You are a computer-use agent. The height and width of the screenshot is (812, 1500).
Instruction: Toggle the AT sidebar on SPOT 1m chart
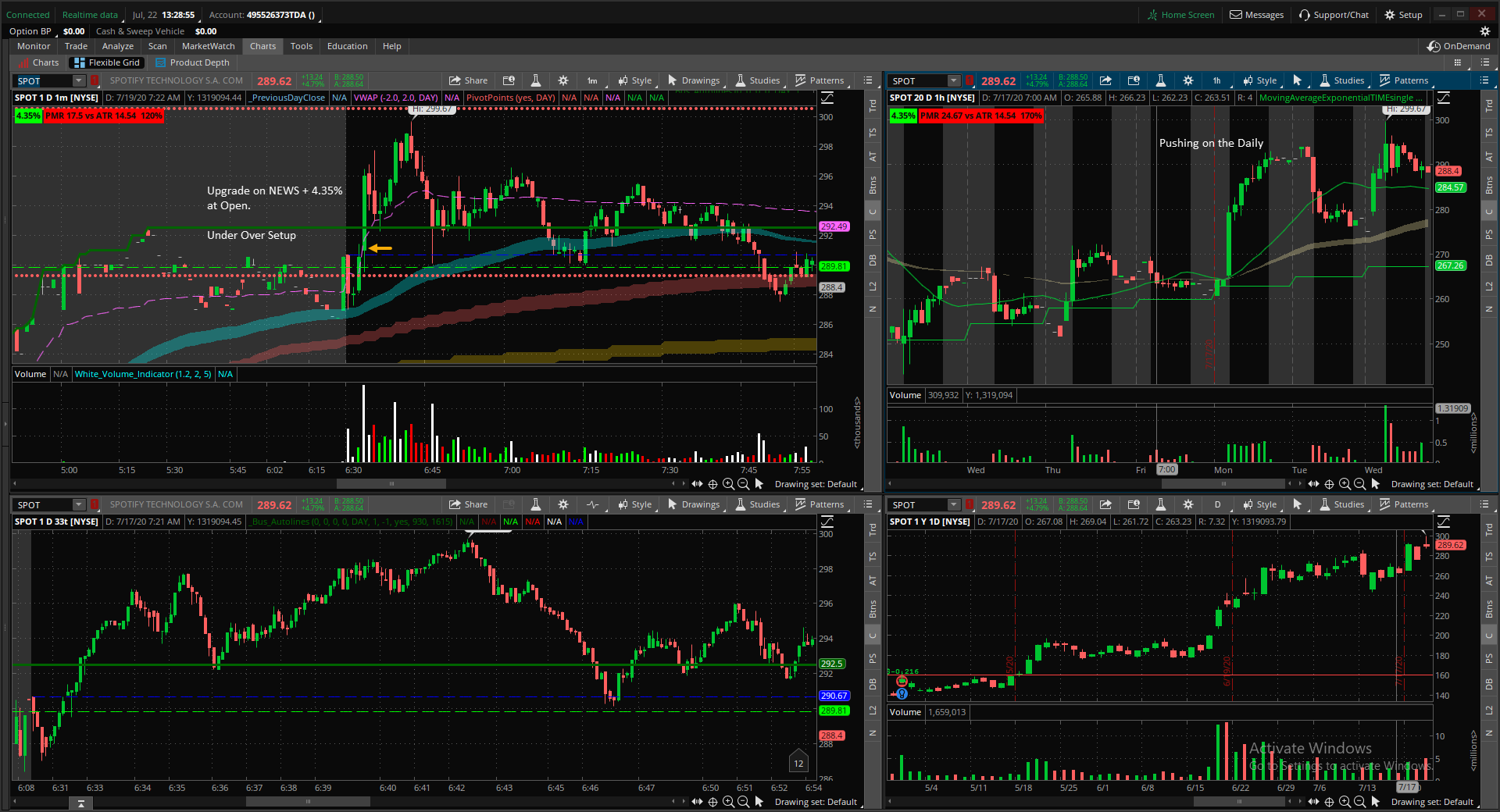tap(873, 157)
